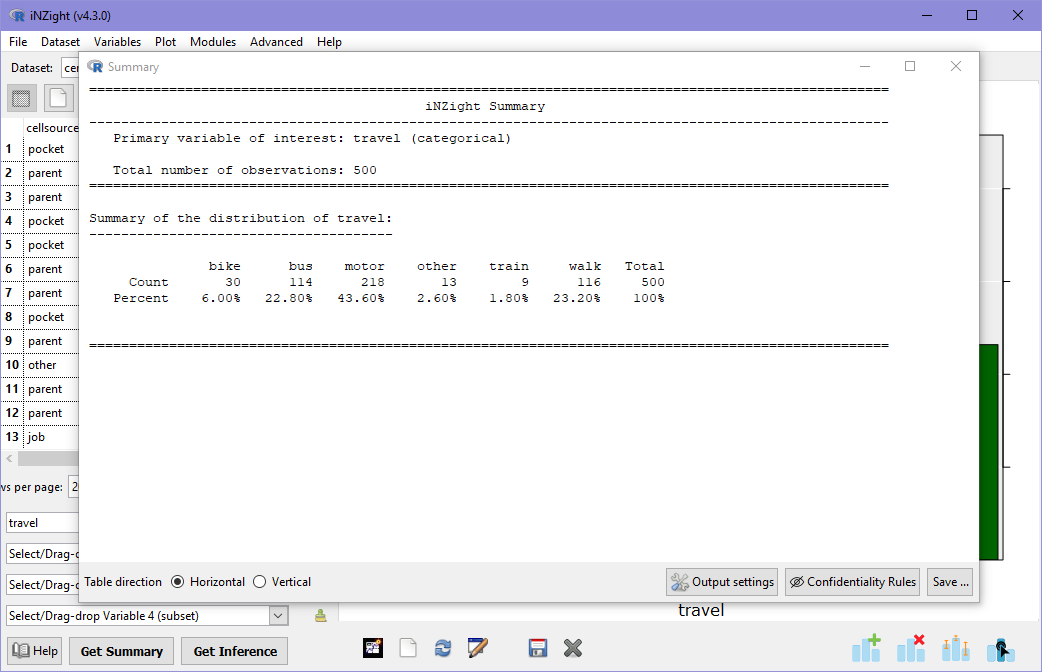Image resolution: width=1042 pixels, height=672 pixels.
Task: Open the R code editor pencil icon
Action: pos(478,647)
